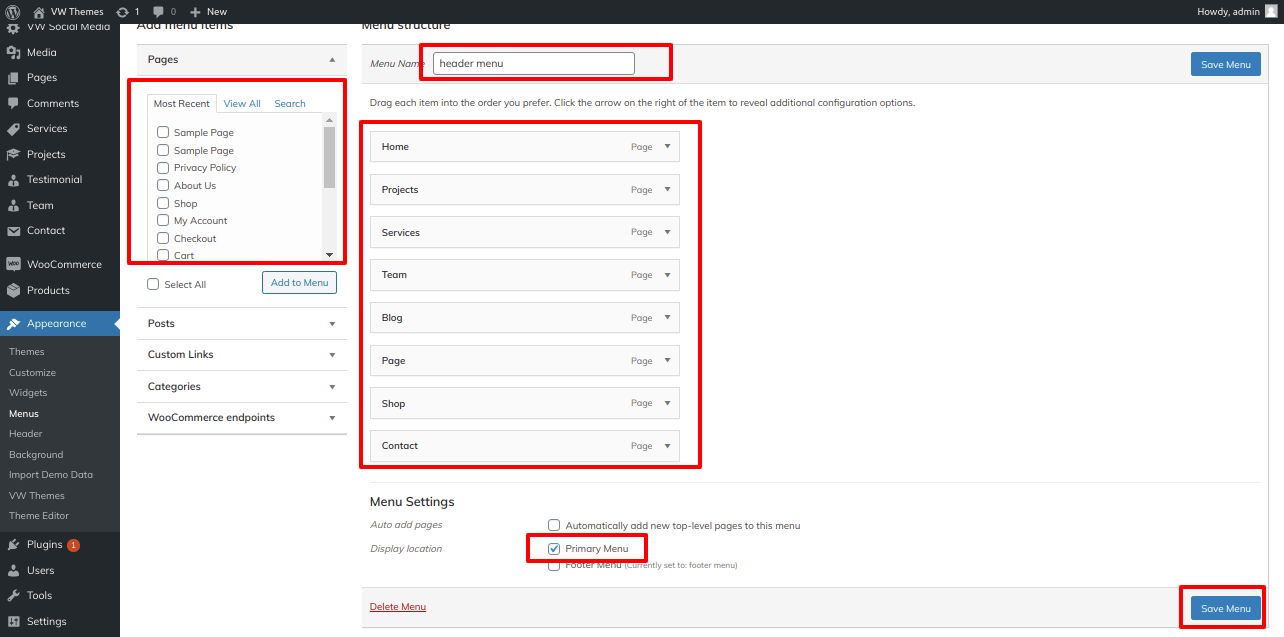Click the Delete Menu link
1284x637 pixels.
pyautogui.click(x=397, y=607)
